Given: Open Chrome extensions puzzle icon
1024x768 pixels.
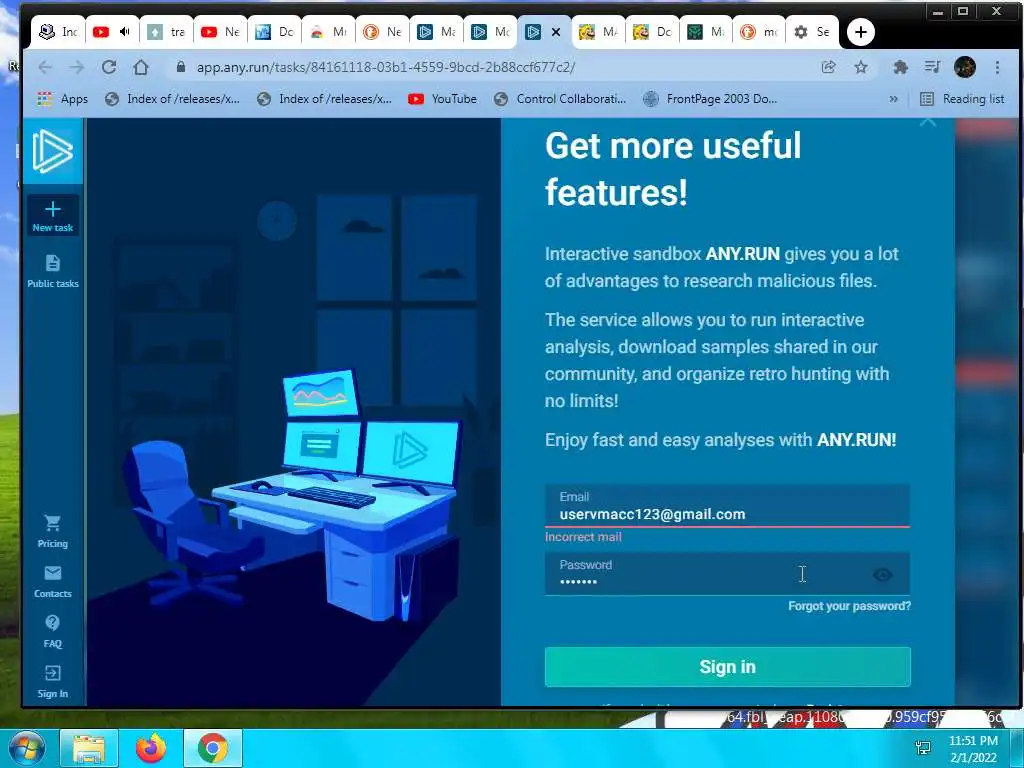Looking at the screenshot, I should coord(901,67).
